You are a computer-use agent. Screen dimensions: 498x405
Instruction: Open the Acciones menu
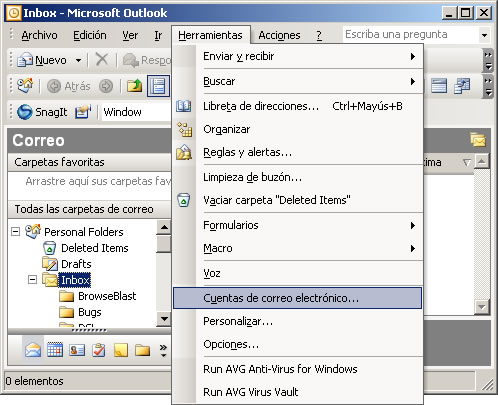[279, 35]
